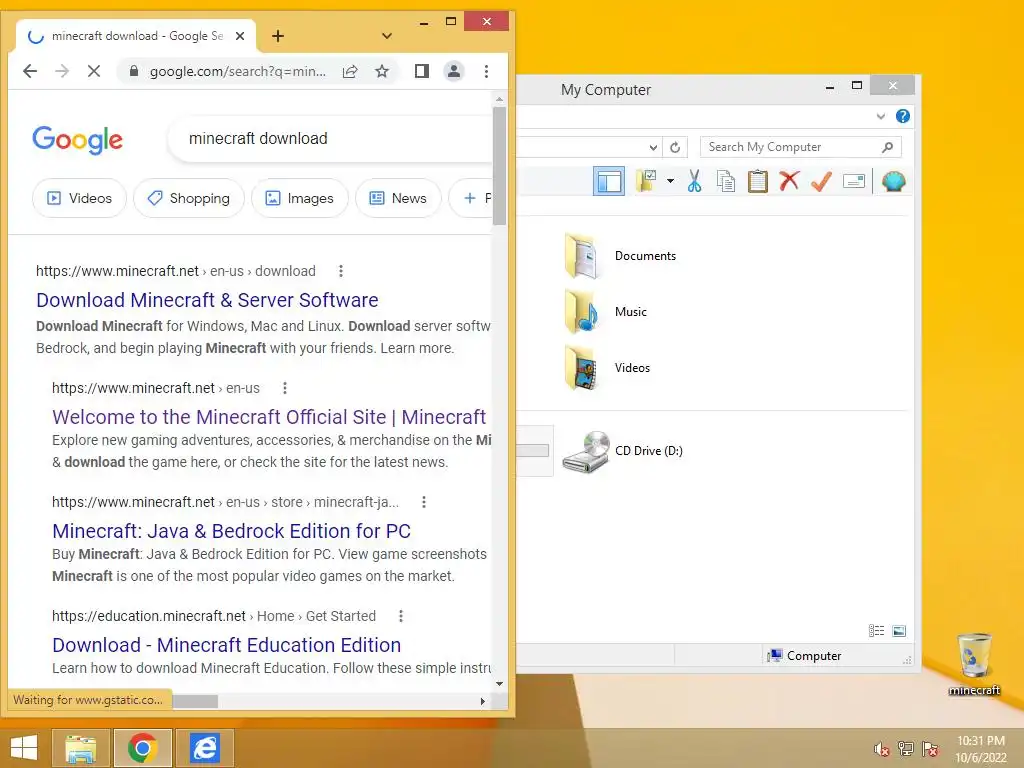The image size is (1024, 768).
Task: Click the Share this page icon in Chrome
Action: click(x=350, y=72)
